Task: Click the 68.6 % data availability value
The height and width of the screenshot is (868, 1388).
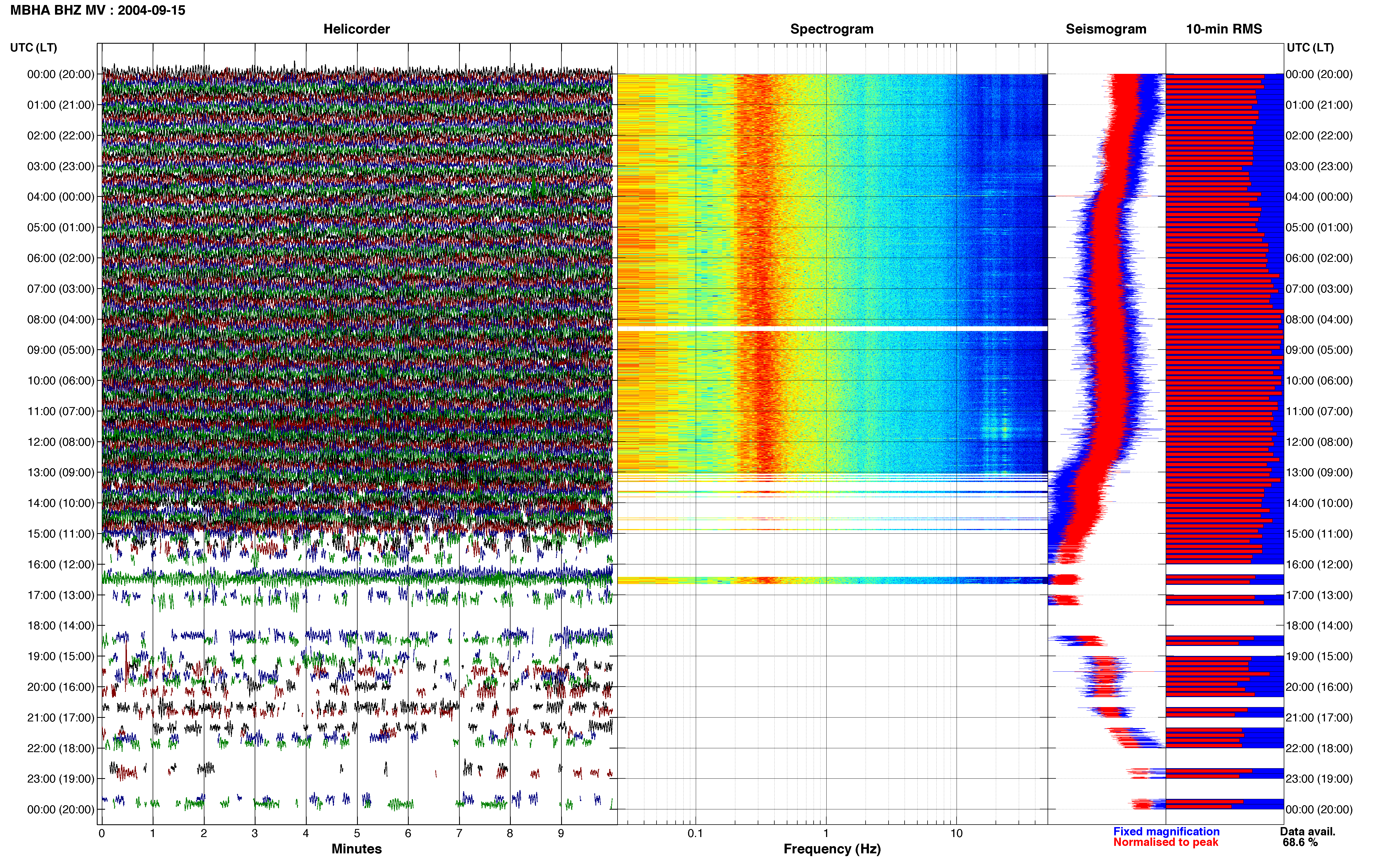Action: click(x=1300, y=842)
